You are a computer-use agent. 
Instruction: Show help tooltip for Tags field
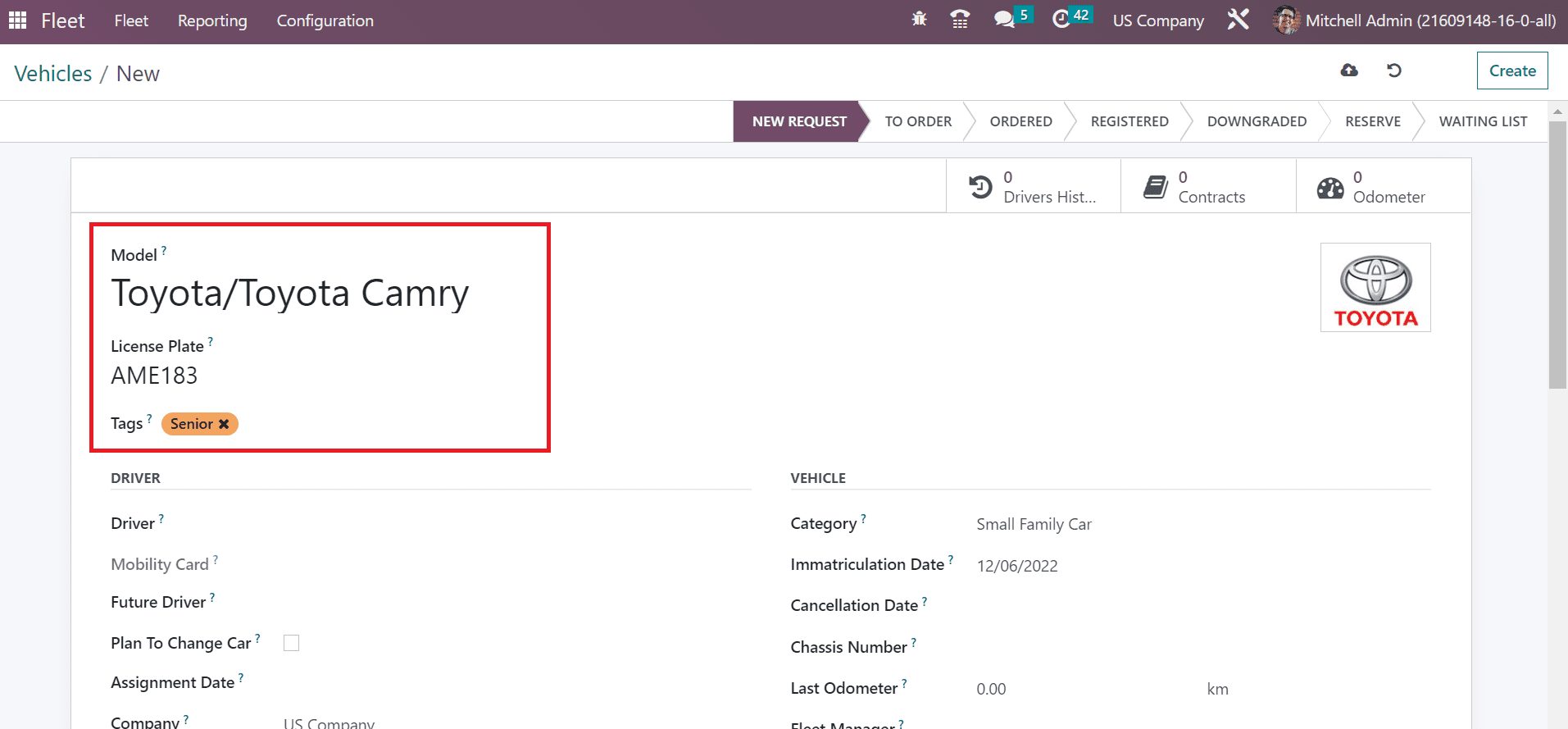tap(149, 419)
